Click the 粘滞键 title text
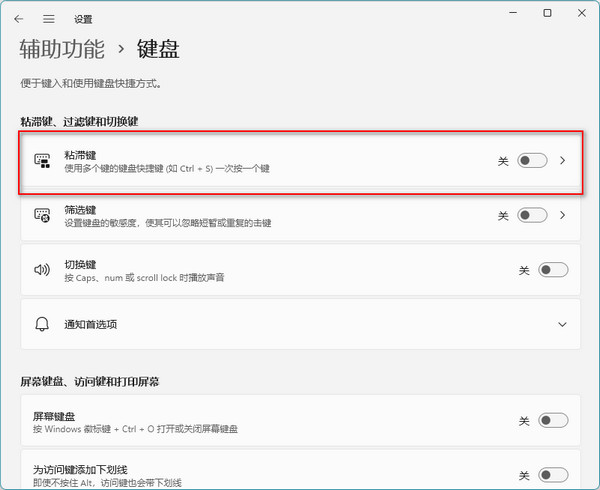Screen dimensions: 600x490 click(x=79, y=154)
